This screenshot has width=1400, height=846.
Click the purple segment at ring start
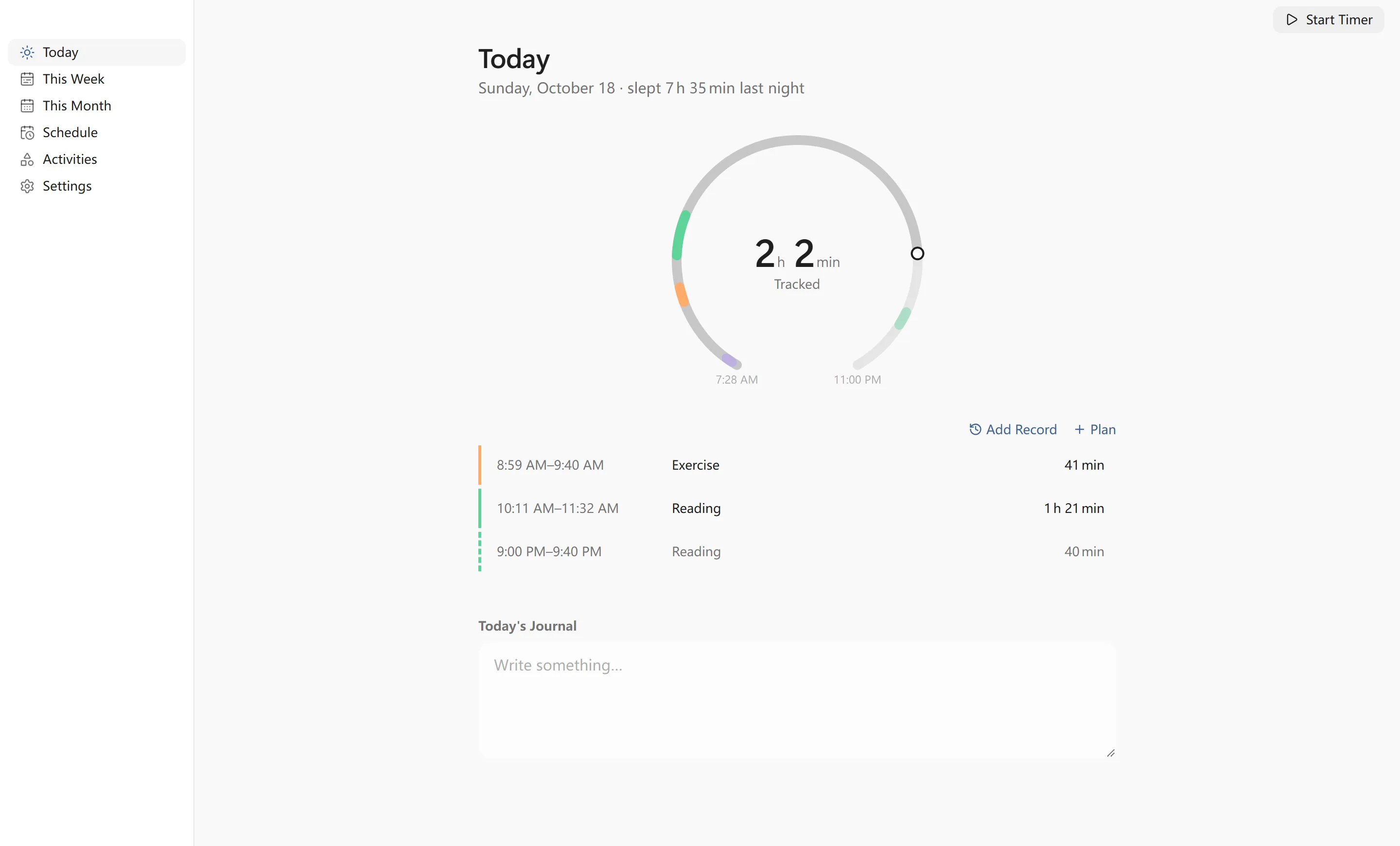point(730,360)
